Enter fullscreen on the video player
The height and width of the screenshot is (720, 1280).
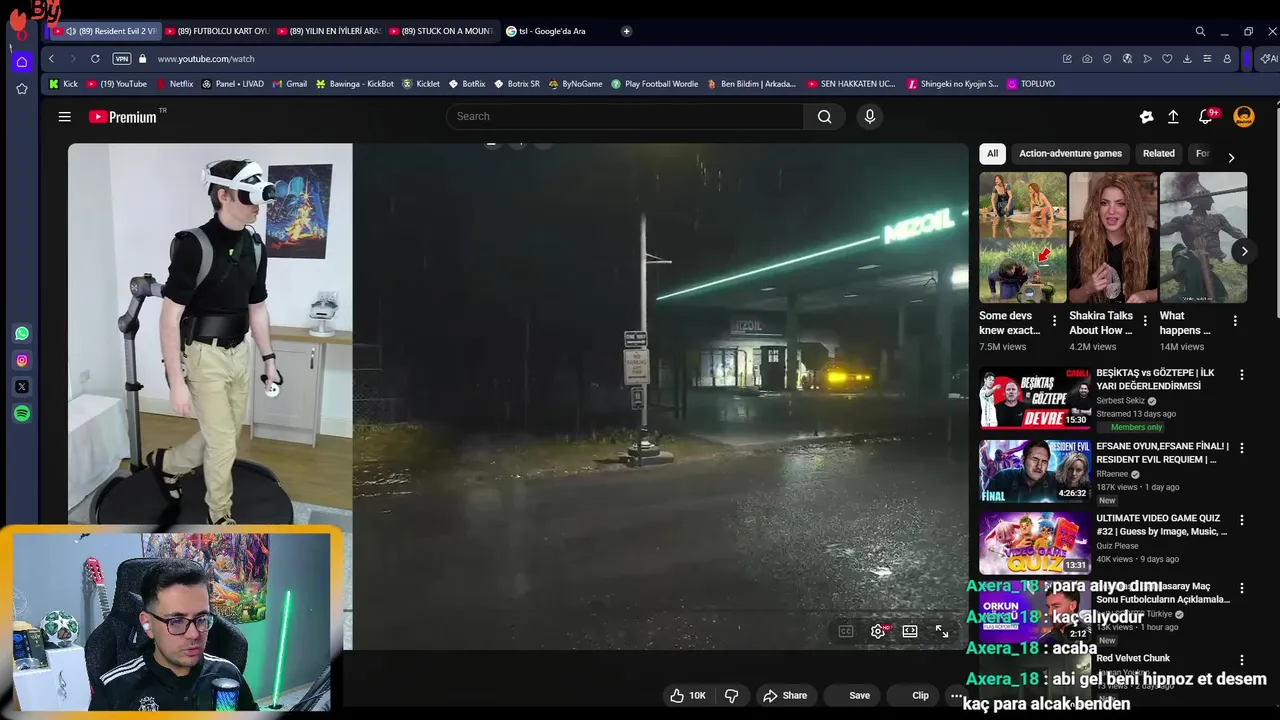click(942, 631)
